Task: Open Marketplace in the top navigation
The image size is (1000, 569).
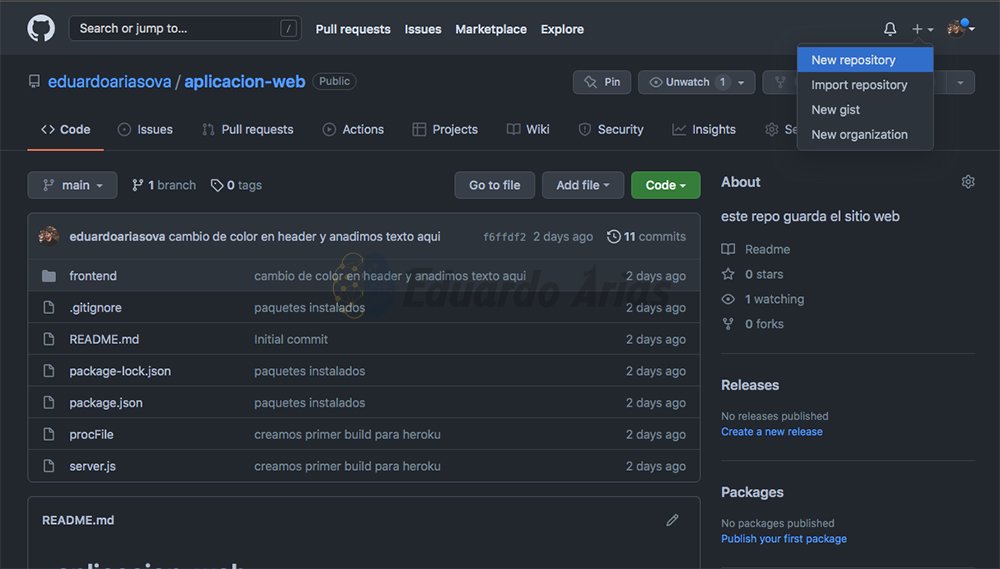Action: pos(490,29)
